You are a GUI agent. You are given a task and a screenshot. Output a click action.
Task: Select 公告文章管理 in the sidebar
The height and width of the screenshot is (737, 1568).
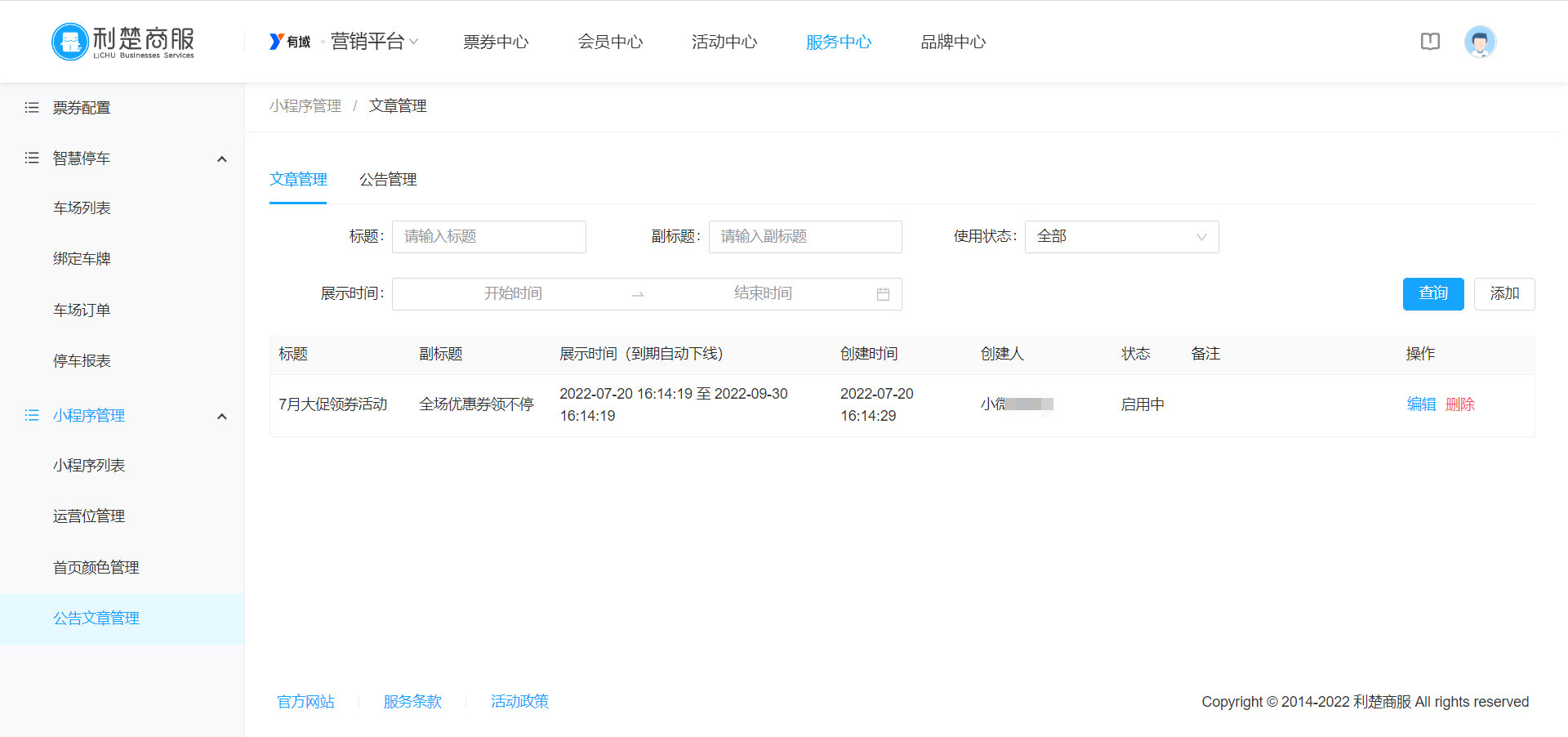[122, 619]
